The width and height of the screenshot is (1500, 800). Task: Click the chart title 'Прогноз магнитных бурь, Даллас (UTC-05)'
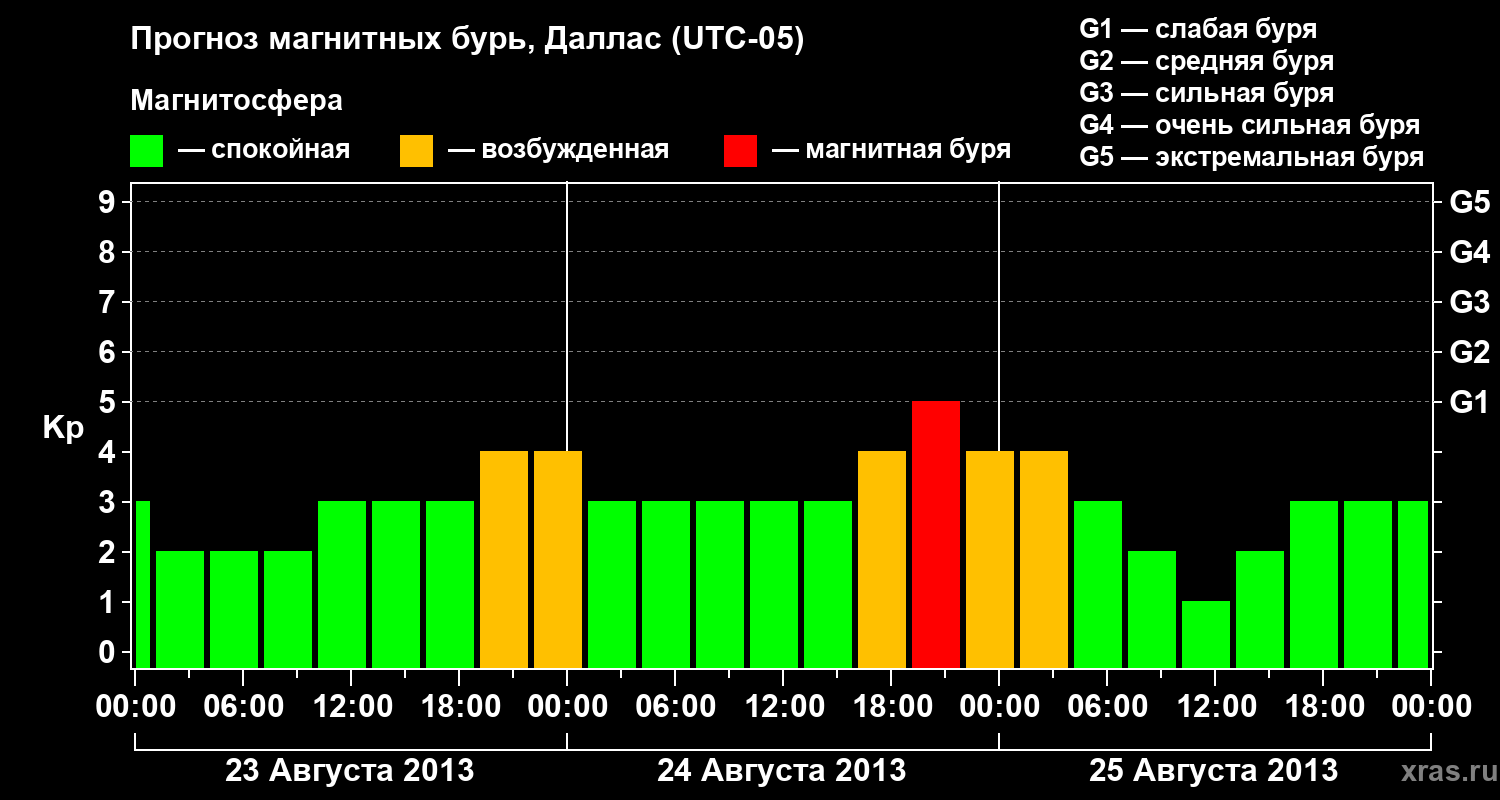click(x=468, y=41)
